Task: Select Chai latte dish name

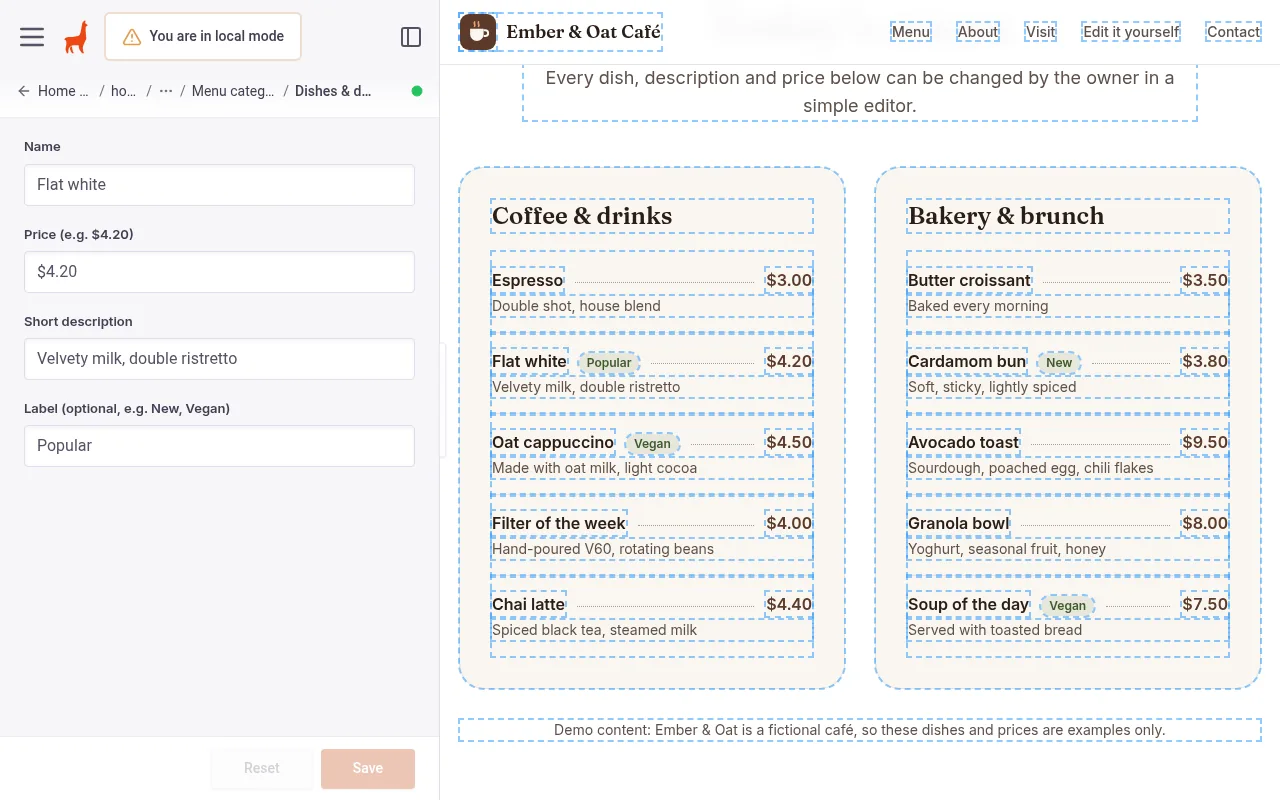Action: pos(529,604)
